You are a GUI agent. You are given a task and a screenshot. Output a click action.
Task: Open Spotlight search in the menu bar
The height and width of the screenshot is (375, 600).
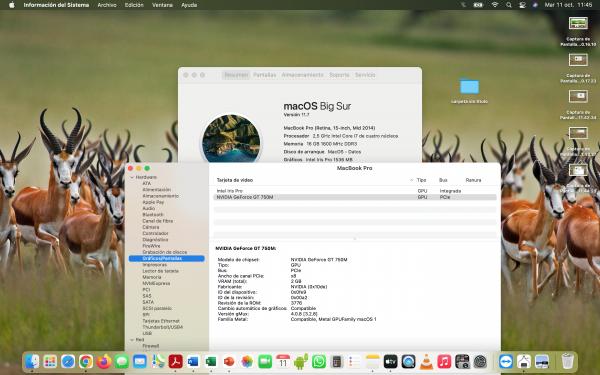(x=509, y=5)
